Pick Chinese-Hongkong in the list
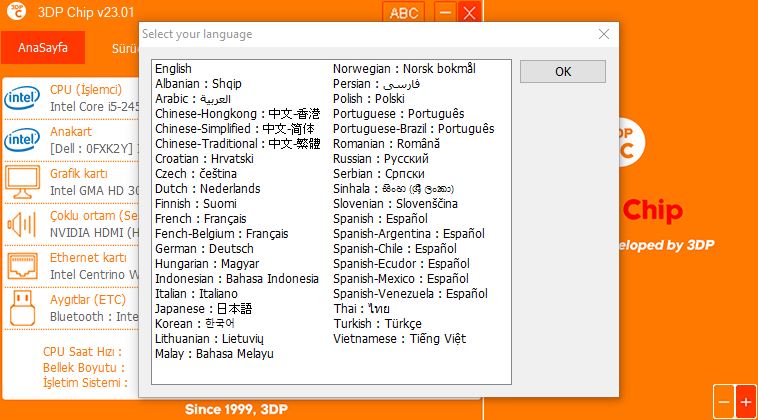Viewport: 758px width, 420px height. [x=237, y=114]
